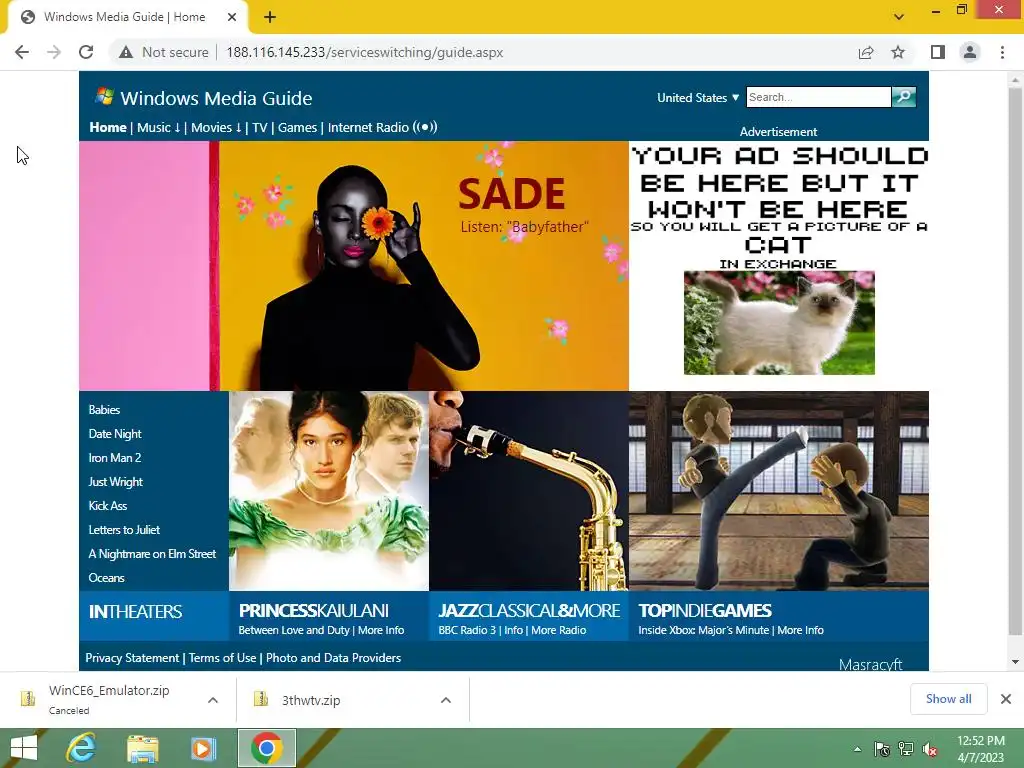Screen dimensions: 1024x768
Task: Open A Nightmare on Elm Street link
Action: pos(152,554)
